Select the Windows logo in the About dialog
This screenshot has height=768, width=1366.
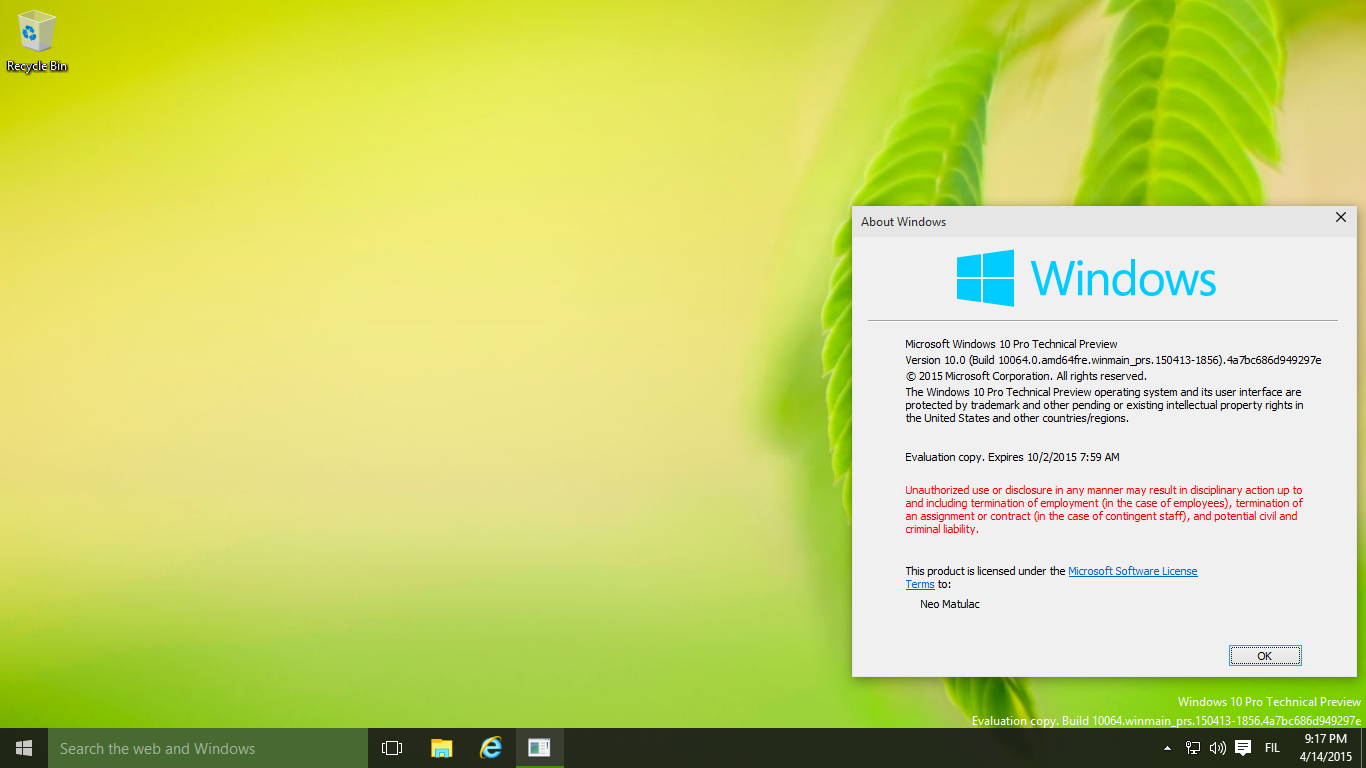point(985,278)
